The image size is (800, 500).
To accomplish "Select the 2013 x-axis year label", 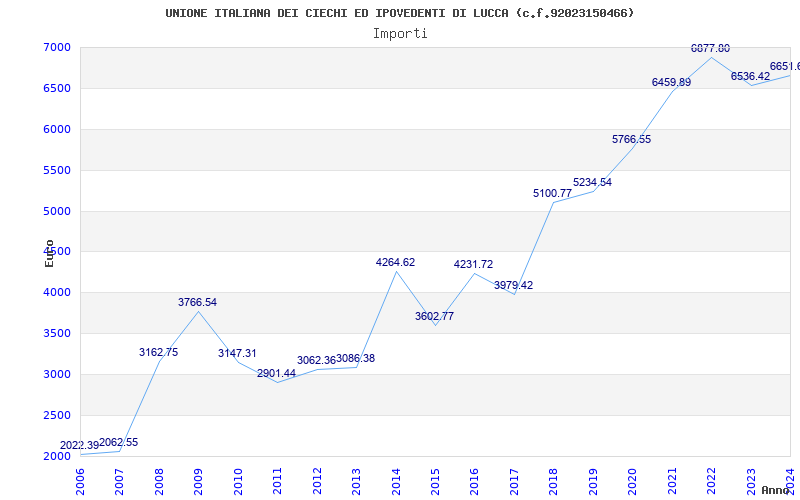I will tap(356, 482).
